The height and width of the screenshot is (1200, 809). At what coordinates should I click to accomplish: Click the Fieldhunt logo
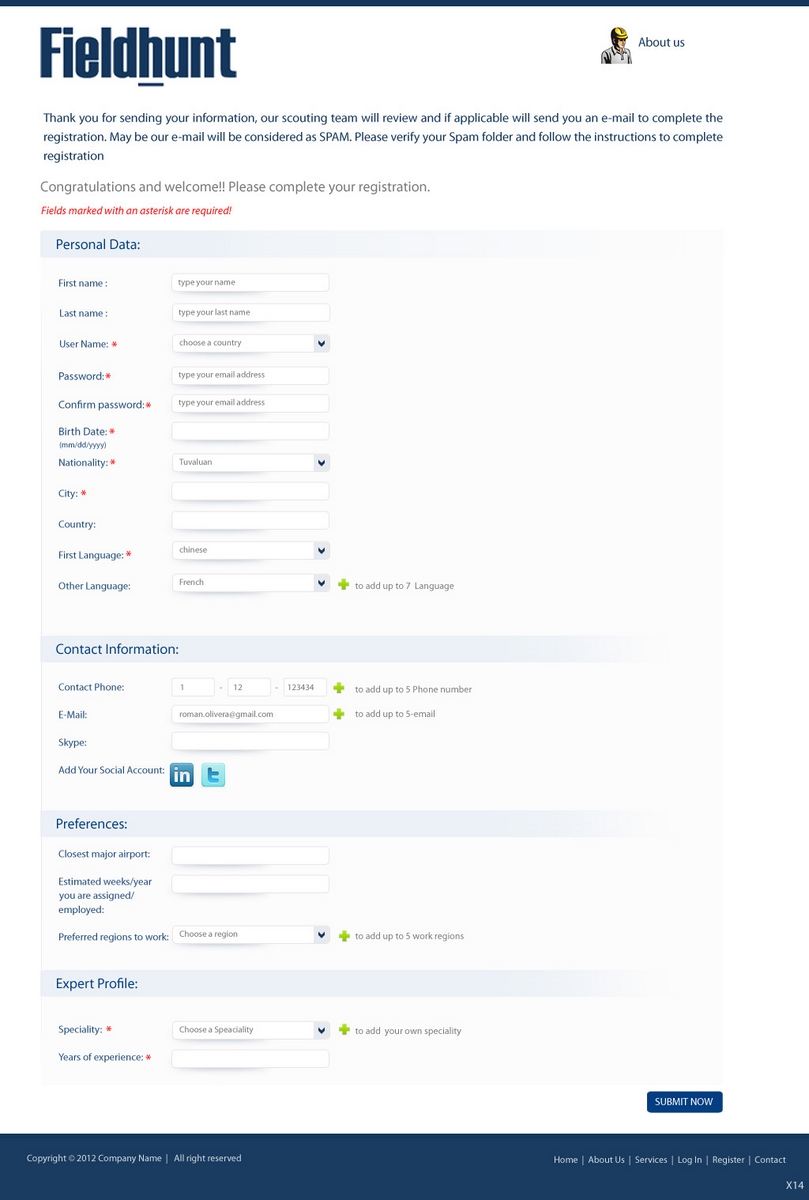click(x=138, y=56)
